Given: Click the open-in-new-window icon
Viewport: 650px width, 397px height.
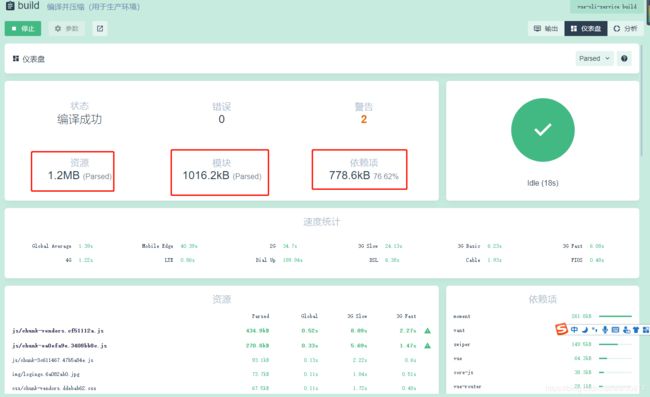Looking at the screenshot, I should 100,29.
